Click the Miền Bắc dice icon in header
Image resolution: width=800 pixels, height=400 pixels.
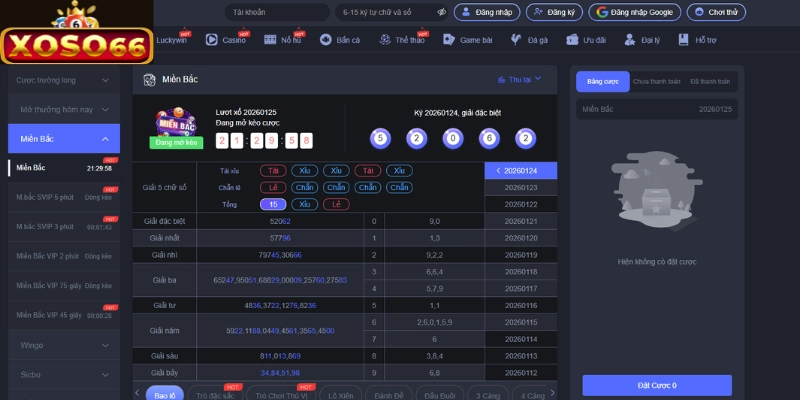click(x=149, y=80)
